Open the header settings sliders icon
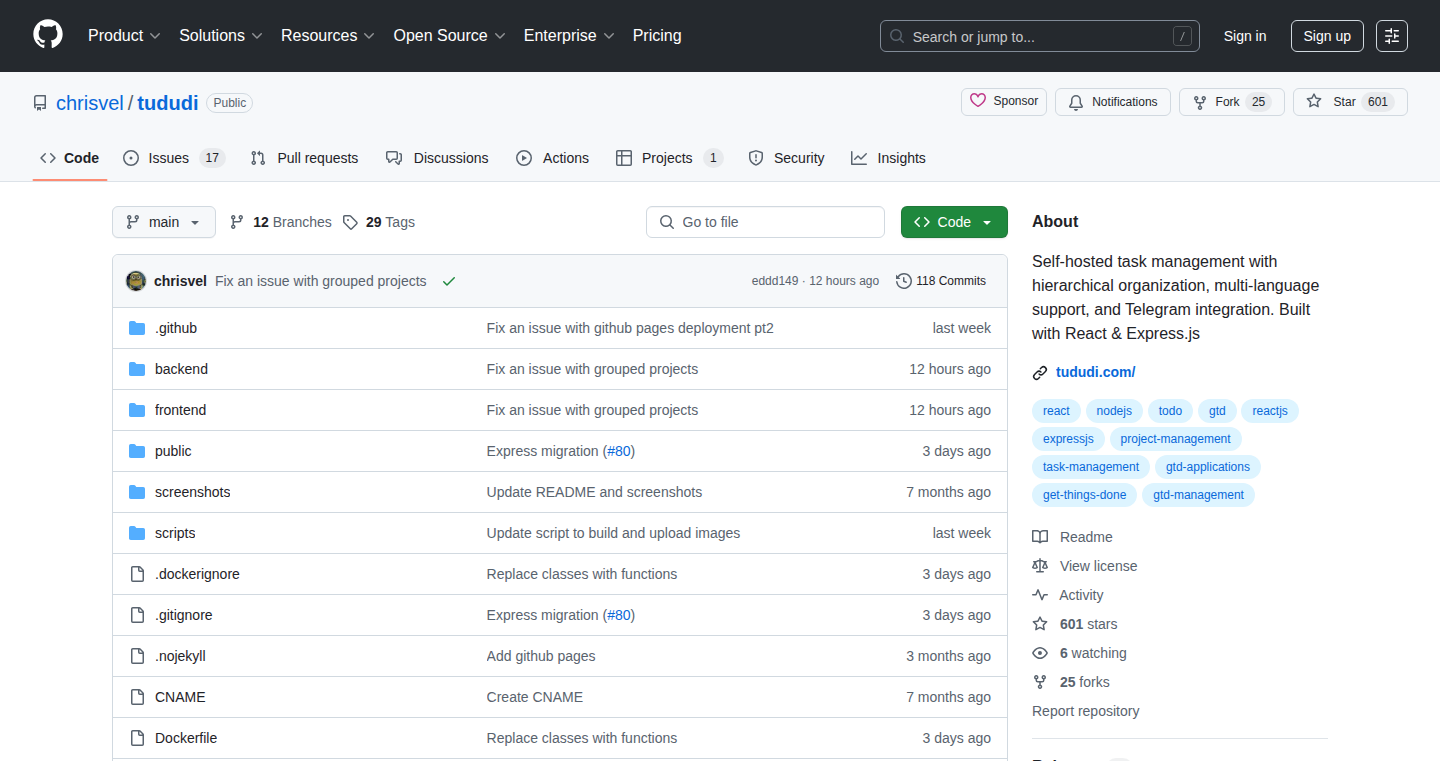1440x761 pixels. click(1392, 36)
